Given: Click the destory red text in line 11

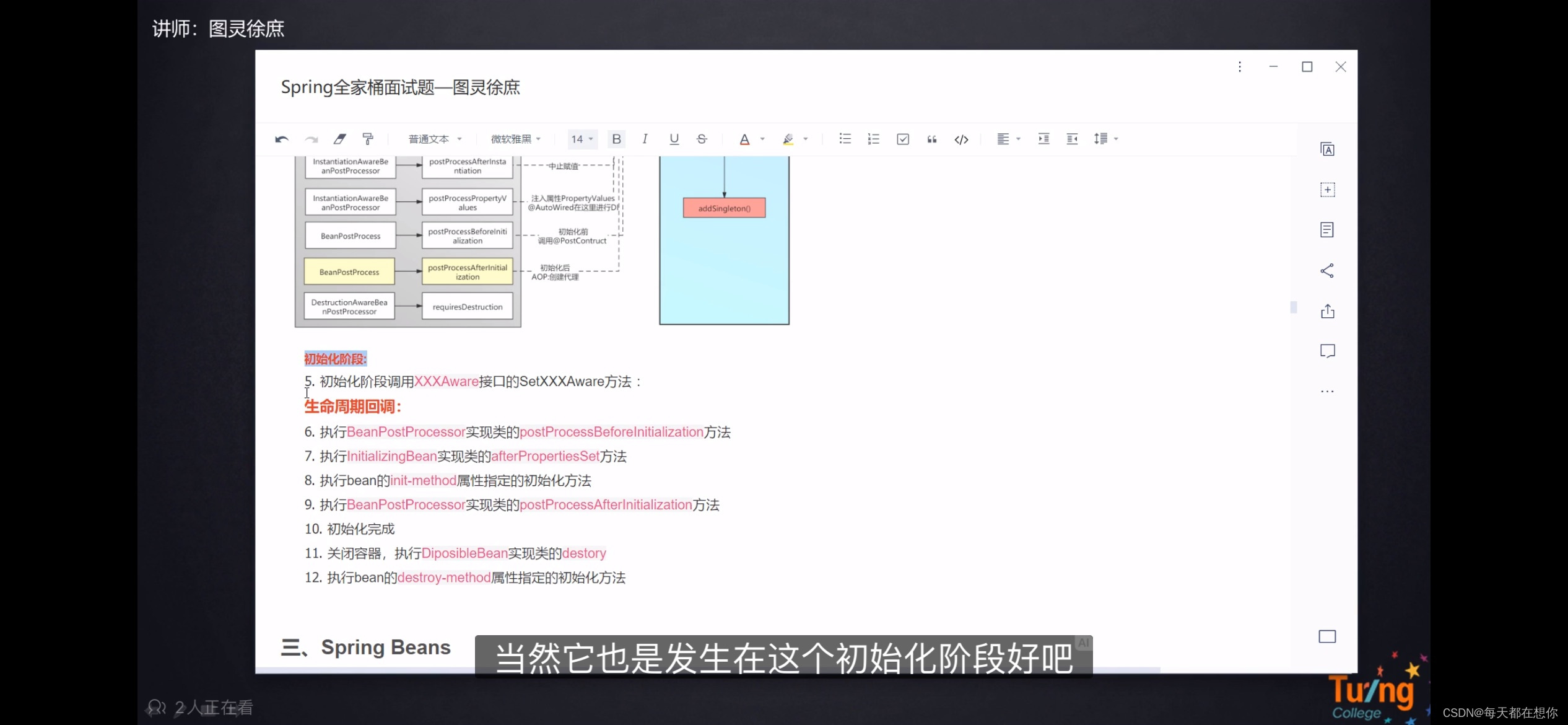Looking at the screenshot, I should (584, 553).
